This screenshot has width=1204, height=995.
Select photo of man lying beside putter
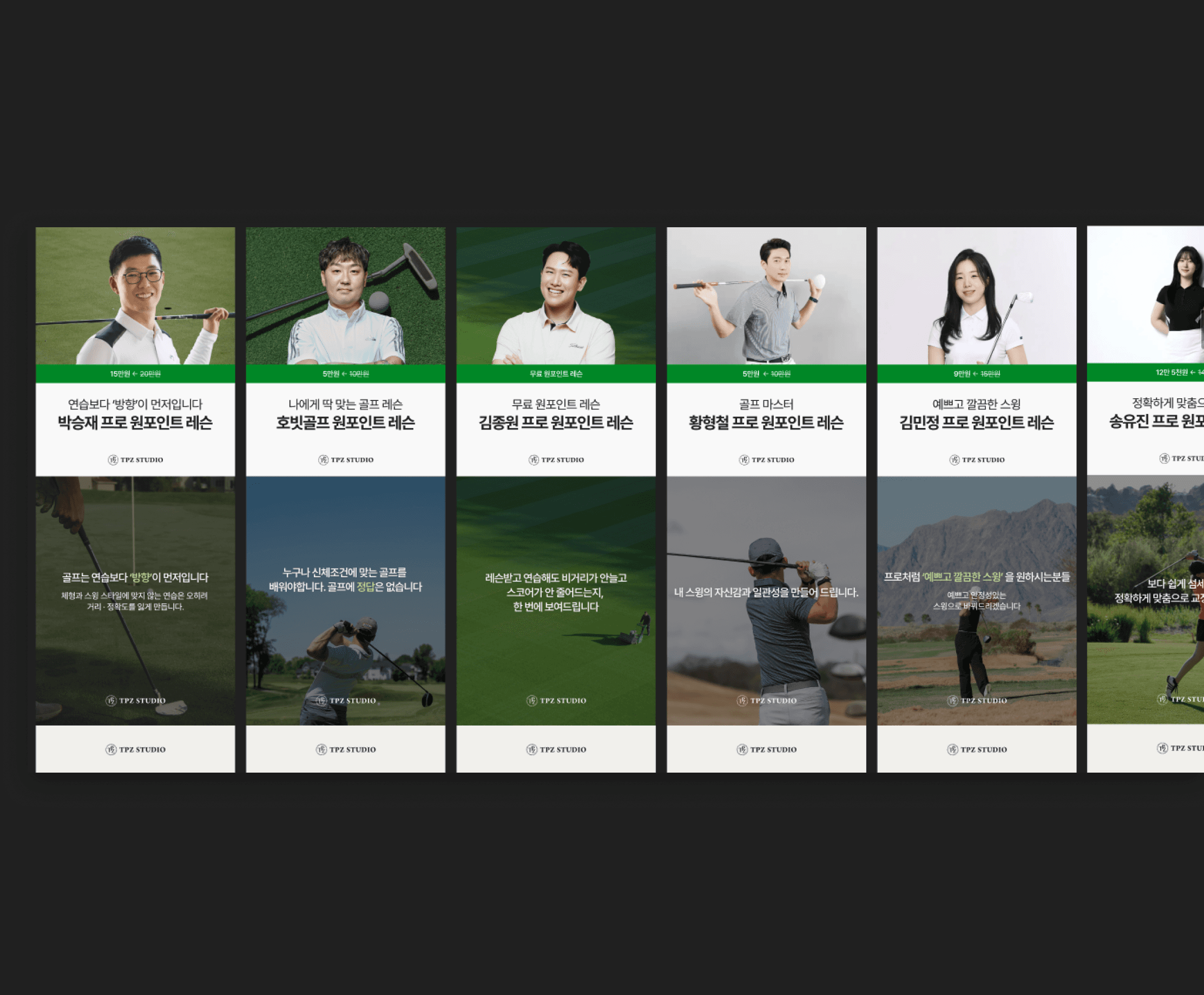tap(346, 296)
